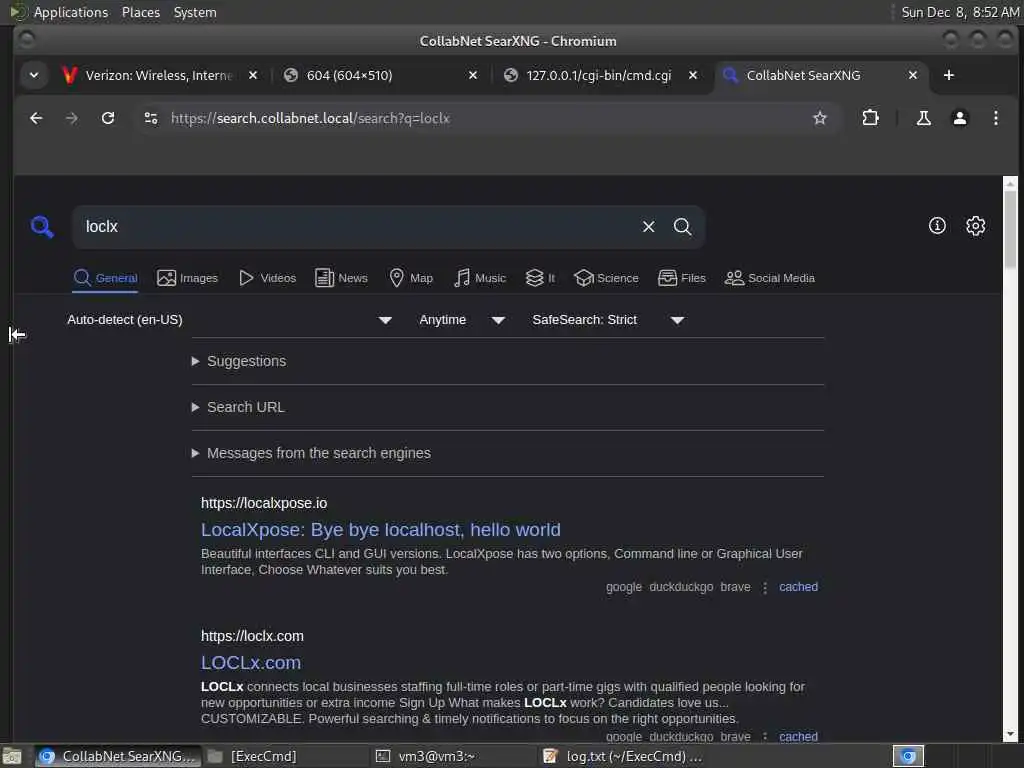Click the SearXNG magnifier logo
Viewport: 1024px width, 768px height.
(x=42, y=227)
